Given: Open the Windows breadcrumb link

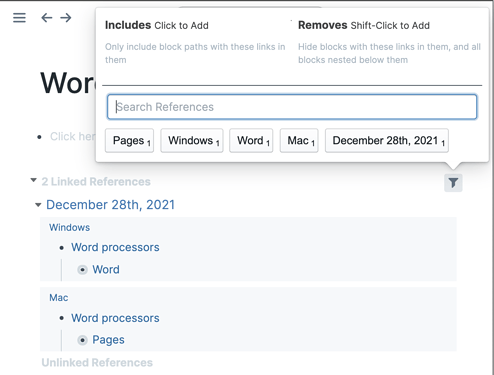Looking at the screenshot, I should pos(69,228).
